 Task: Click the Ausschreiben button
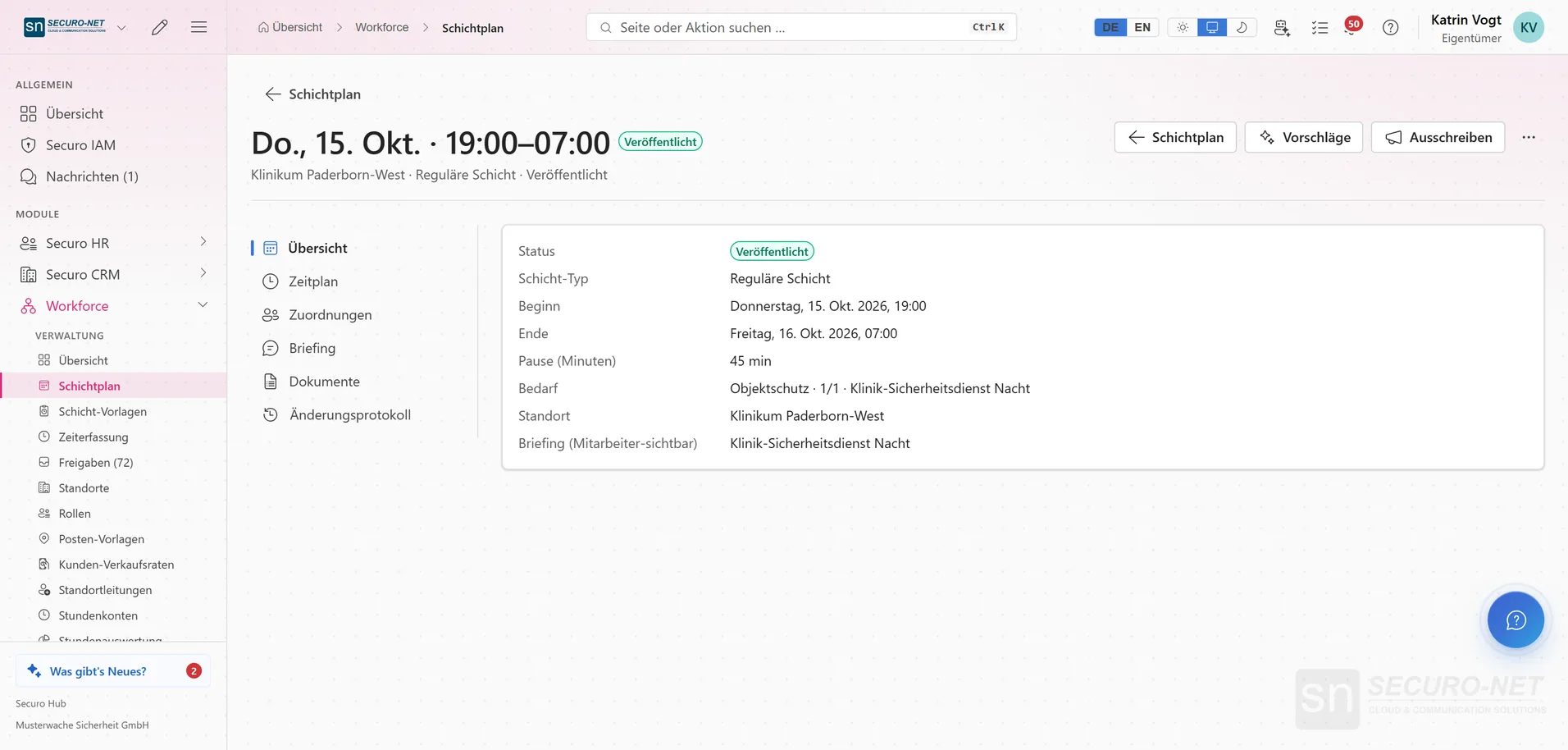pos(1438,137)
